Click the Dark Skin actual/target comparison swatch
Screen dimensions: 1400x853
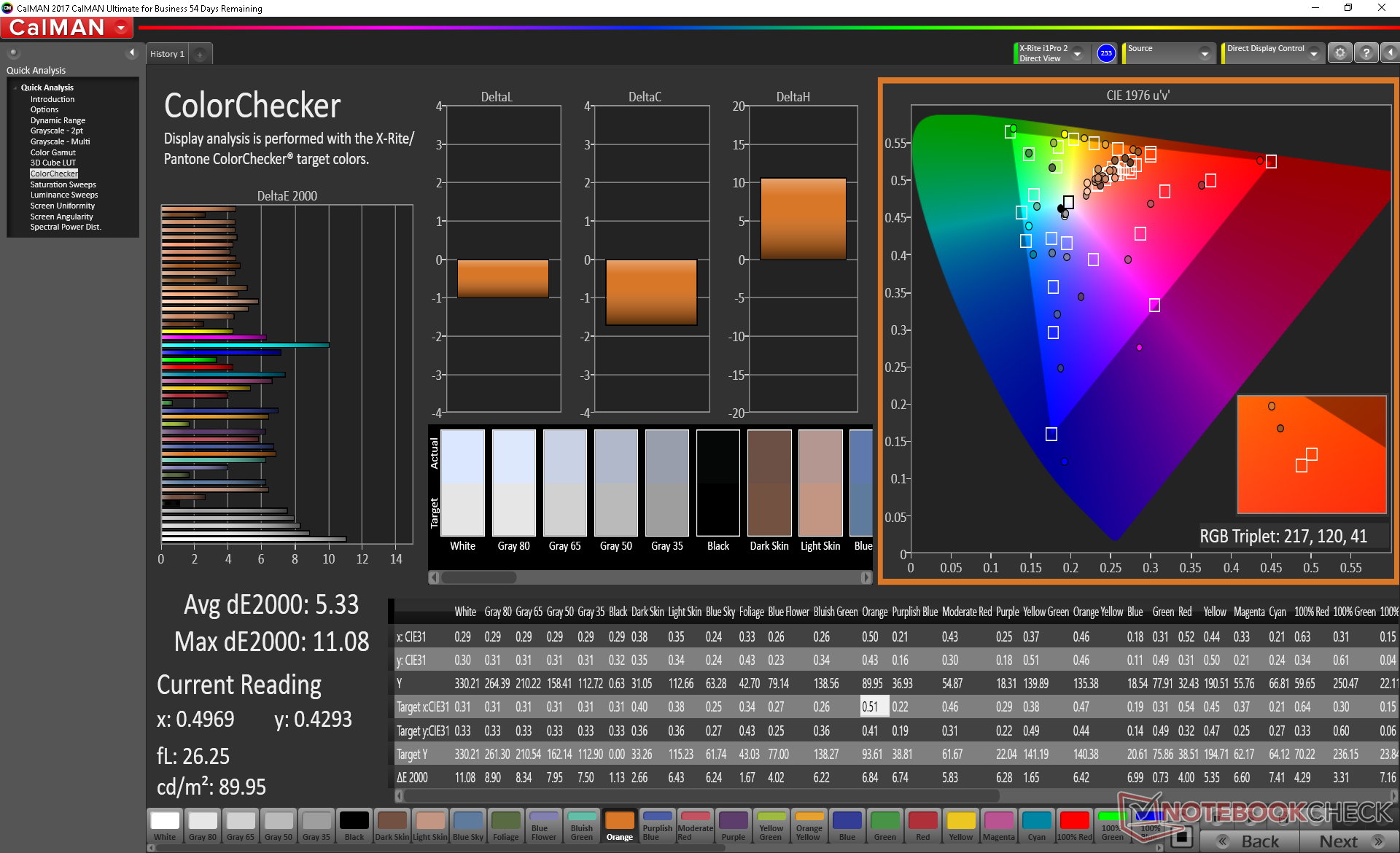[769, 483]
